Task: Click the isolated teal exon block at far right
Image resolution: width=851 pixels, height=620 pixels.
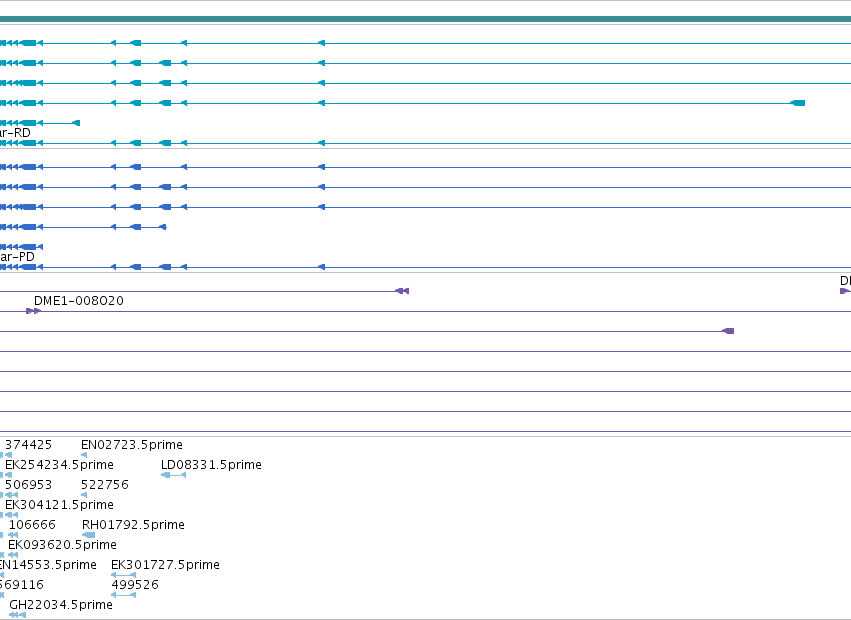Action: [797, 103]
